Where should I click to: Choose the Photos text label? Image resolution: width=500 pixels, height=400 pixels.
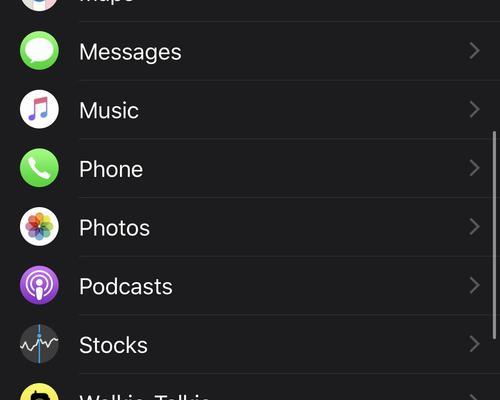pyautogui.click(x=114, y=228)
